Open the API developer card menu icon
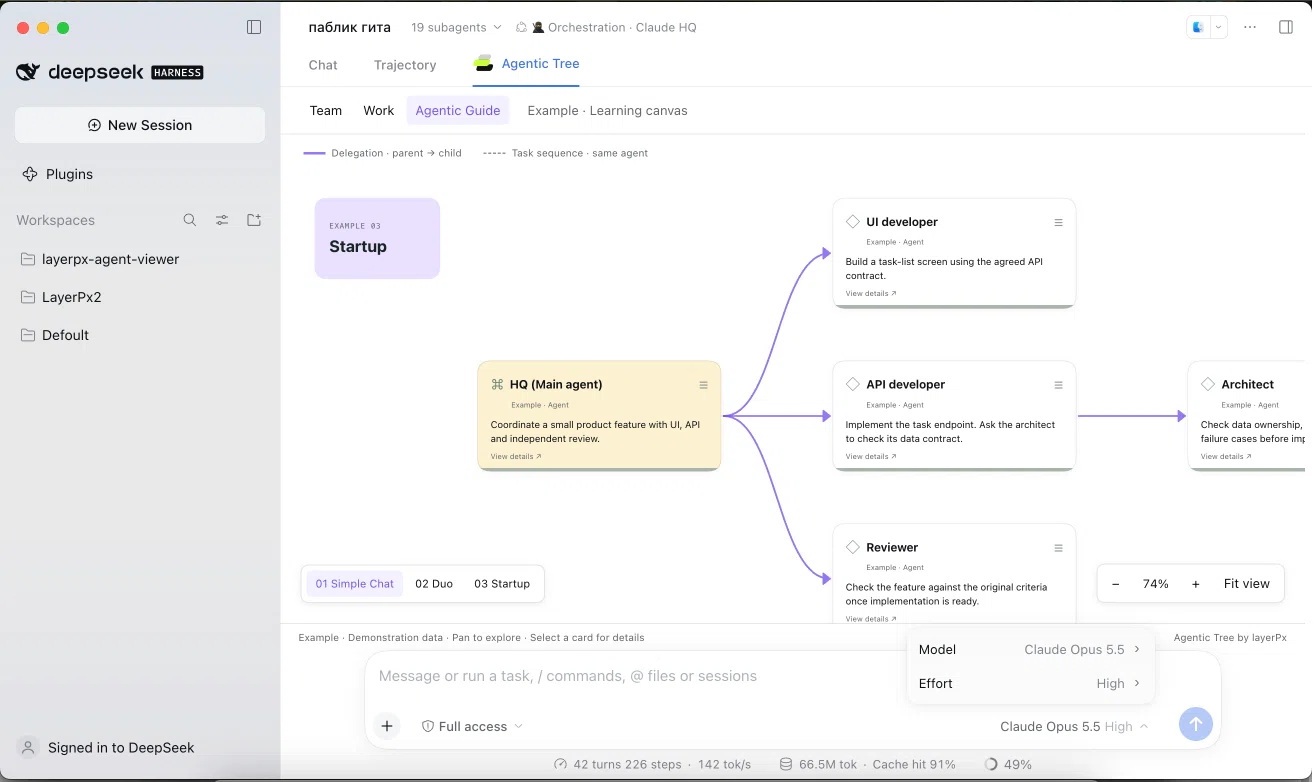The width and height of the screenshot is (1316, 782). pyautogui.click(x=1059, y=385)
